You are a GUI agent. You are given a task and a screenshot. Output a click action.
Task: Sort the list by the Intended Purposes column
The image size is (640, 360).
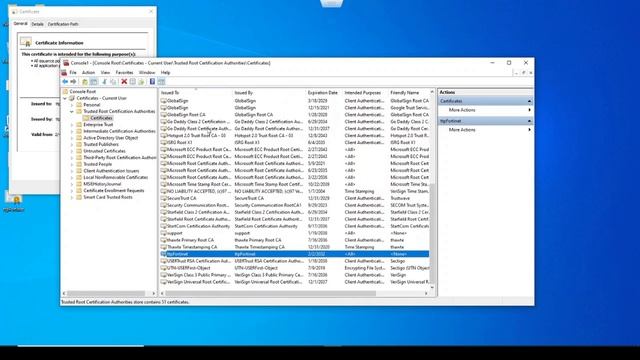(x=365, y=93)
